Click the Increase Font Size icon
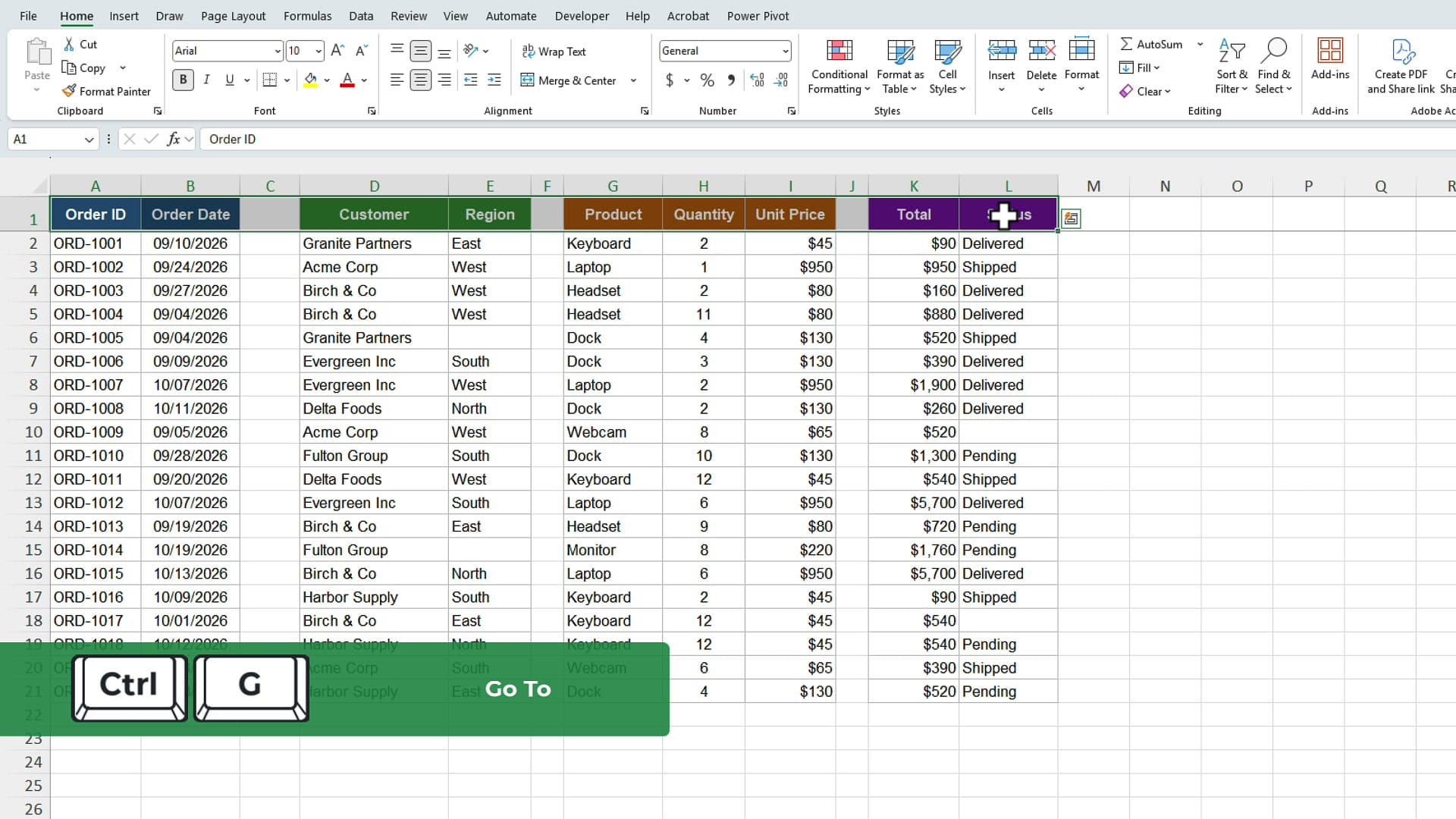This screenshot has height=819, width=1456. click(x=338, y=51)
